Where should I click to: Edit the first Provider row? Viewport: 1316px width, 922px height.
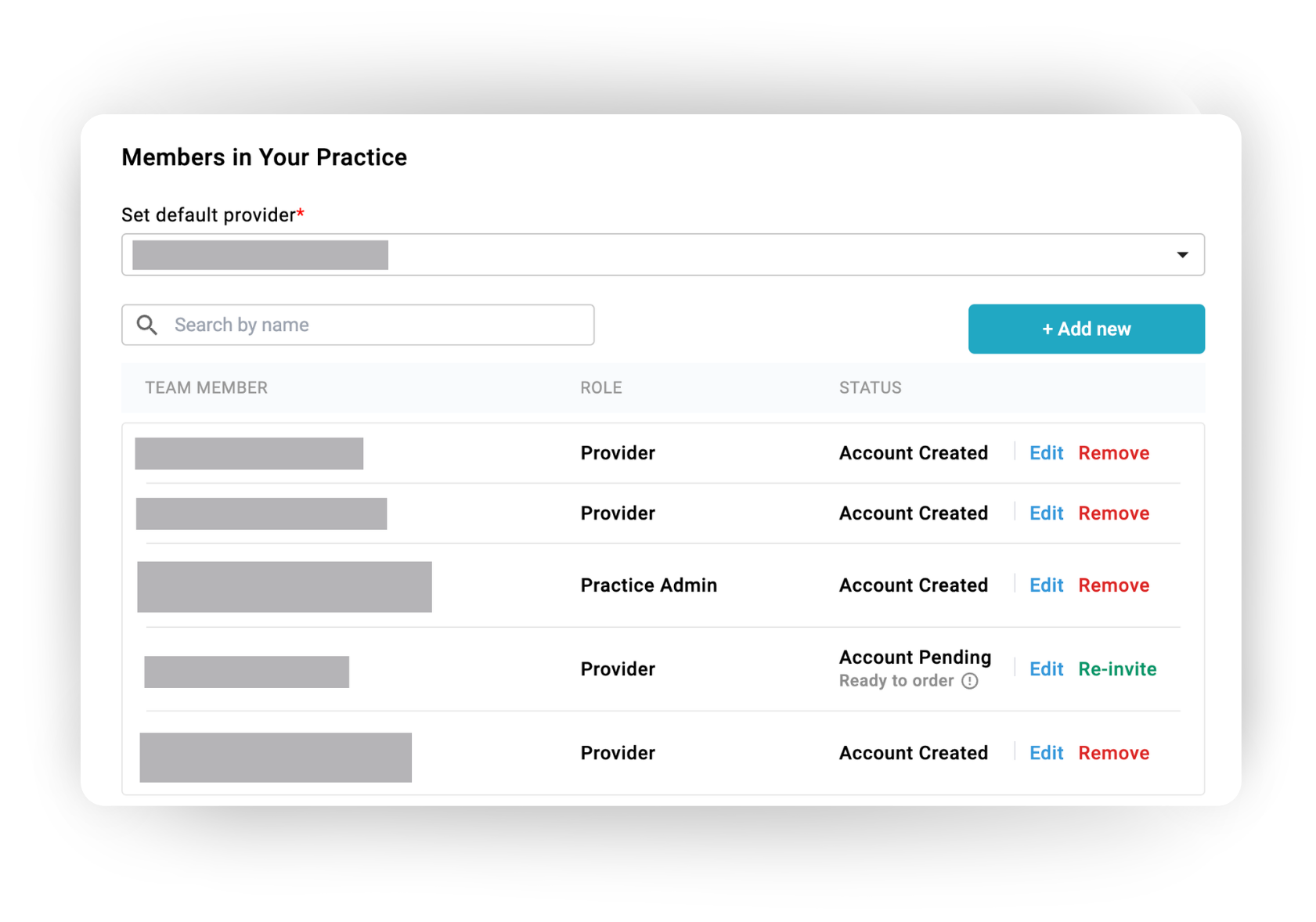[1046, 453]
